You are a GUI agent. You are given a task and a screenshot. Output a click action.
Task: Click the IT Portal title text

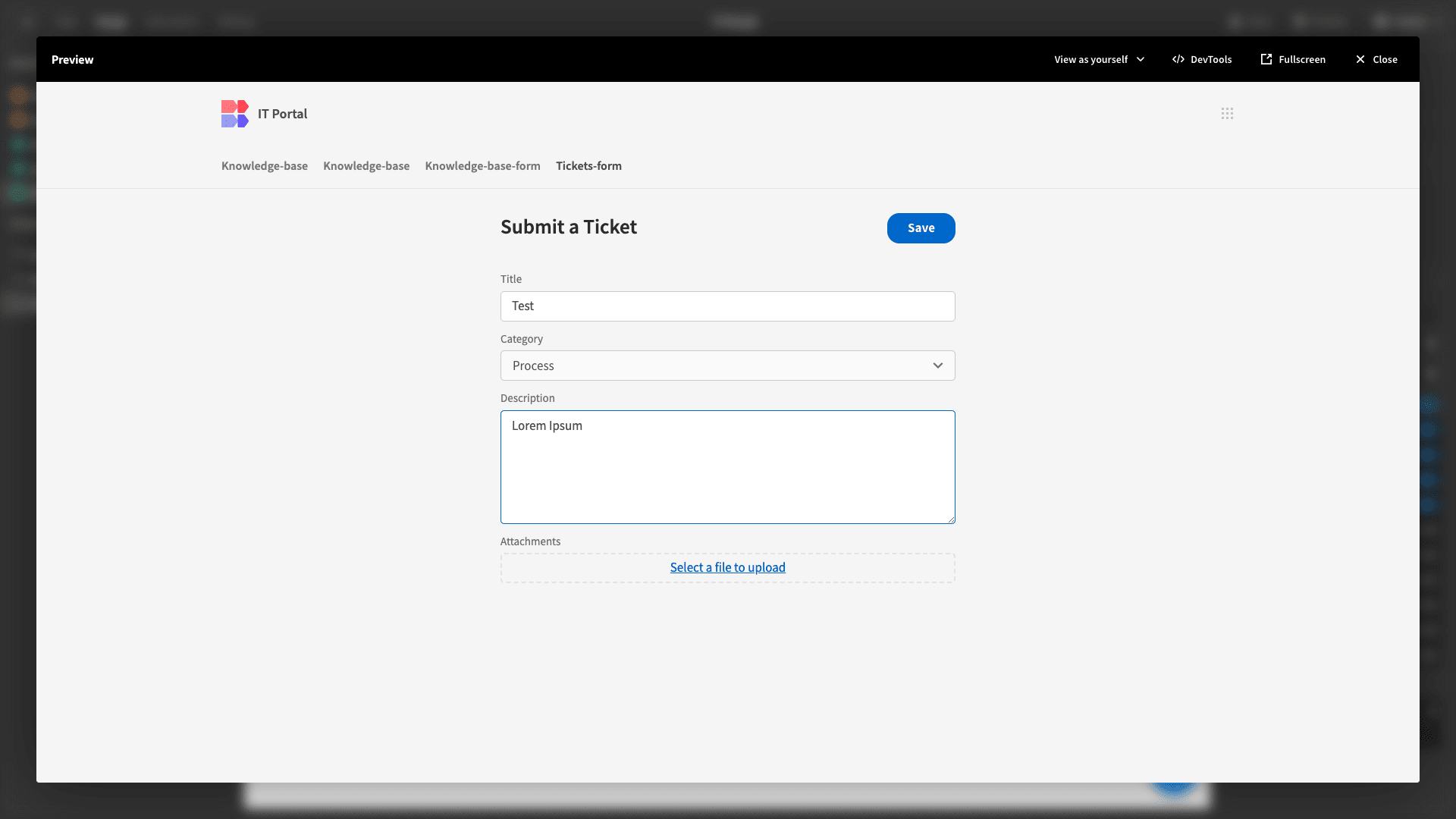[x=282, y=114]
